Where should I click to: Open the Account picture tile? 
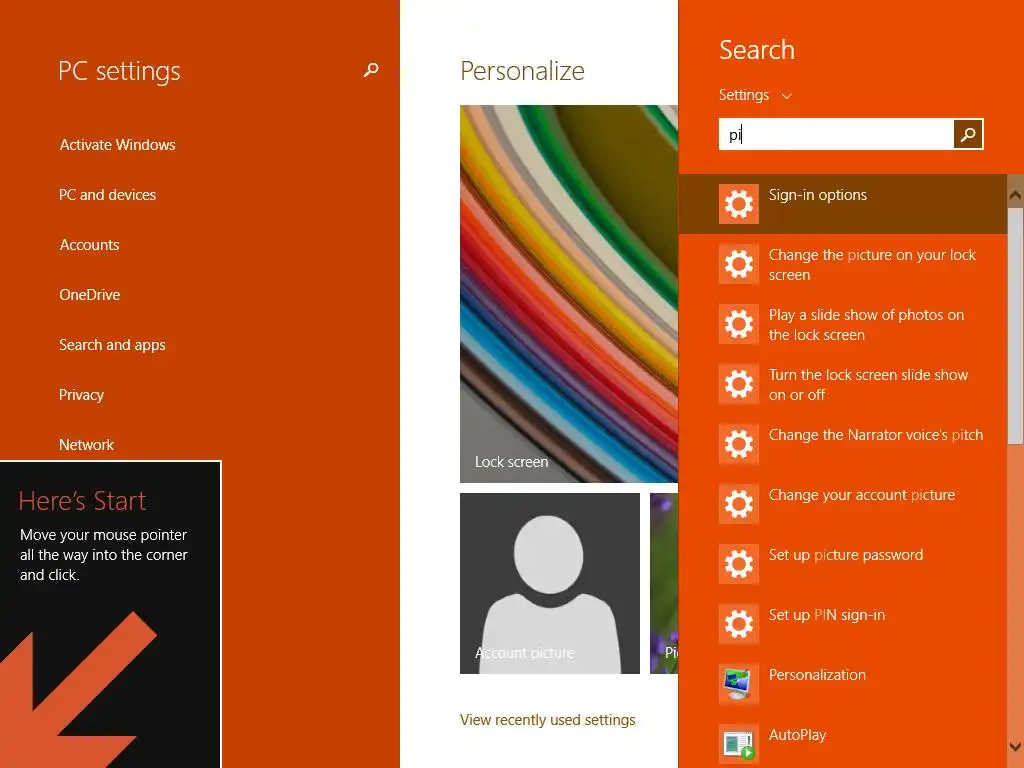click(550, 583)
